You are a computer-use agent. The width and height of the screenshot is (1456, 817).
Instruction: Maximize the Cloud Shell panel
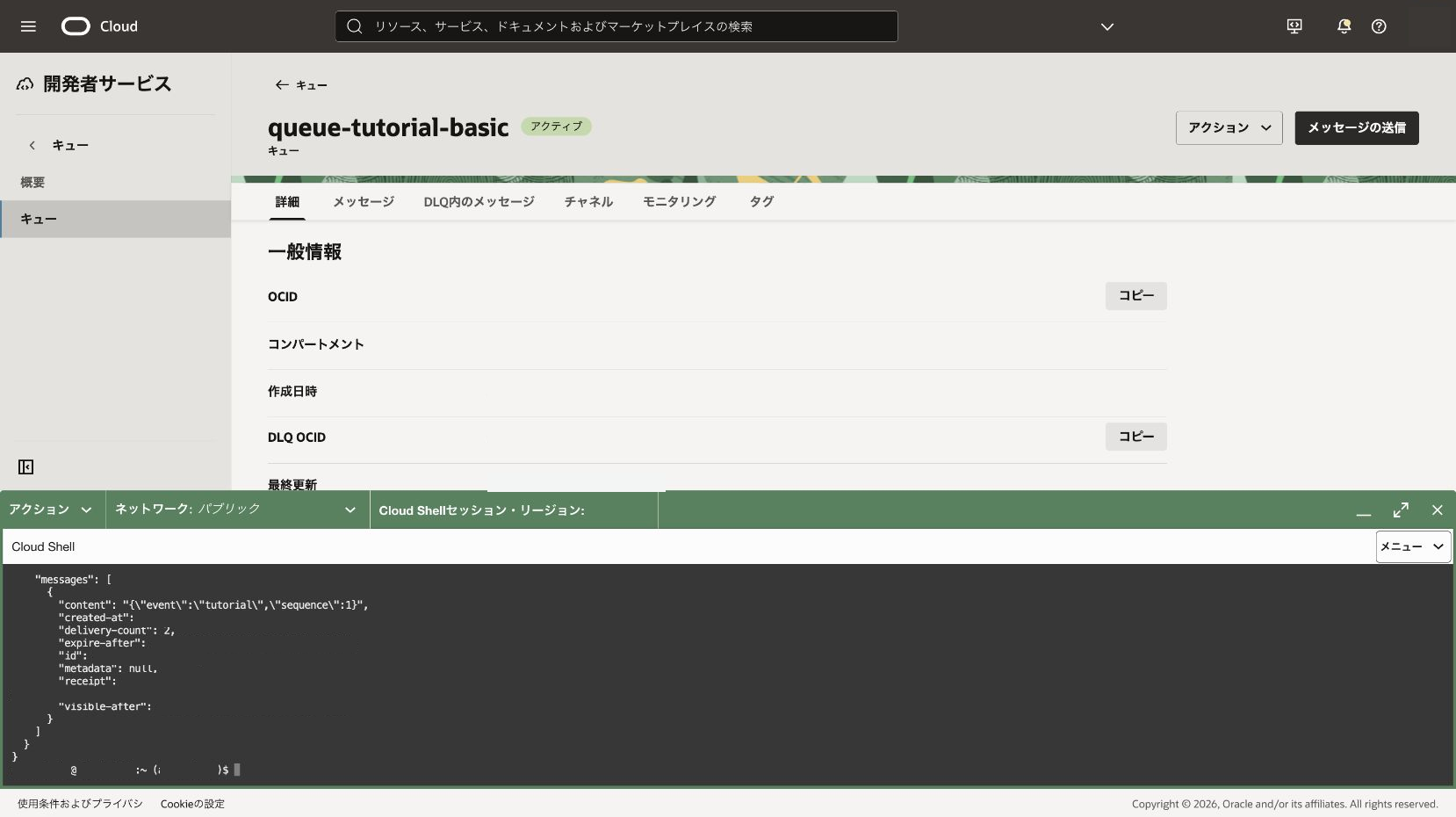[1401, 510]
